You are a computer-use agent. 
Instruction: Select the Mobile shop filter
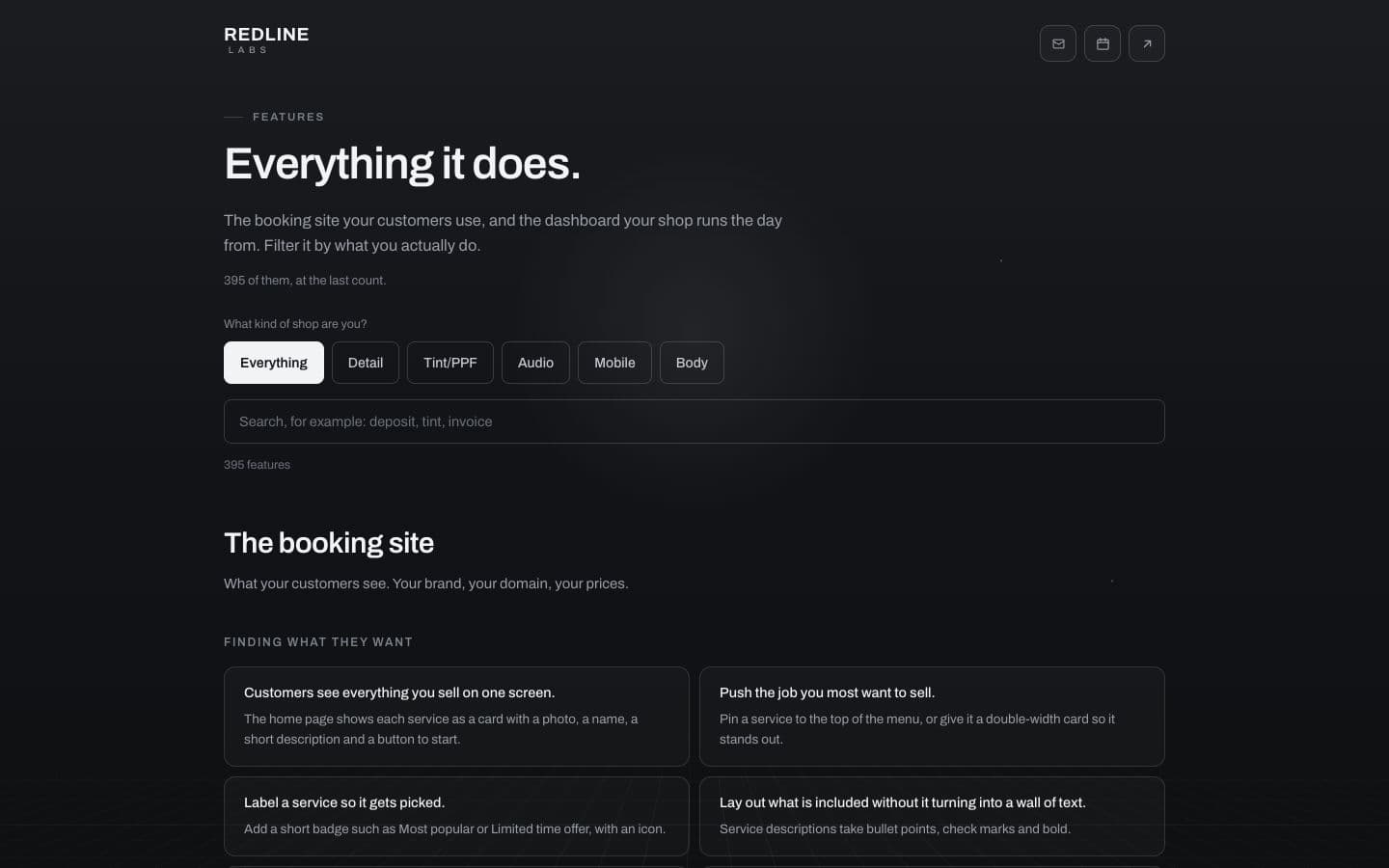tap(614, 363)
